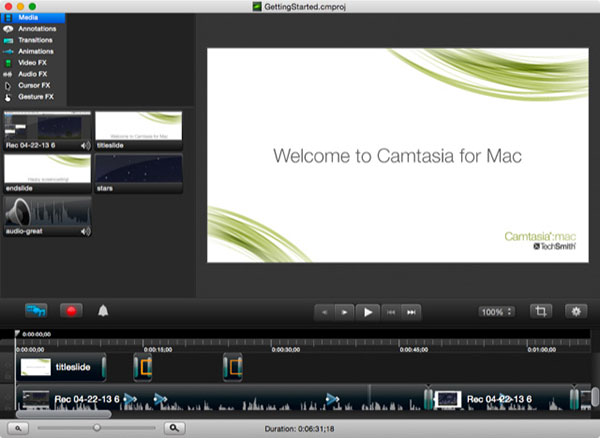The image size is (600, 438).
Task: Play the preview video
Action: pos(368,313)
